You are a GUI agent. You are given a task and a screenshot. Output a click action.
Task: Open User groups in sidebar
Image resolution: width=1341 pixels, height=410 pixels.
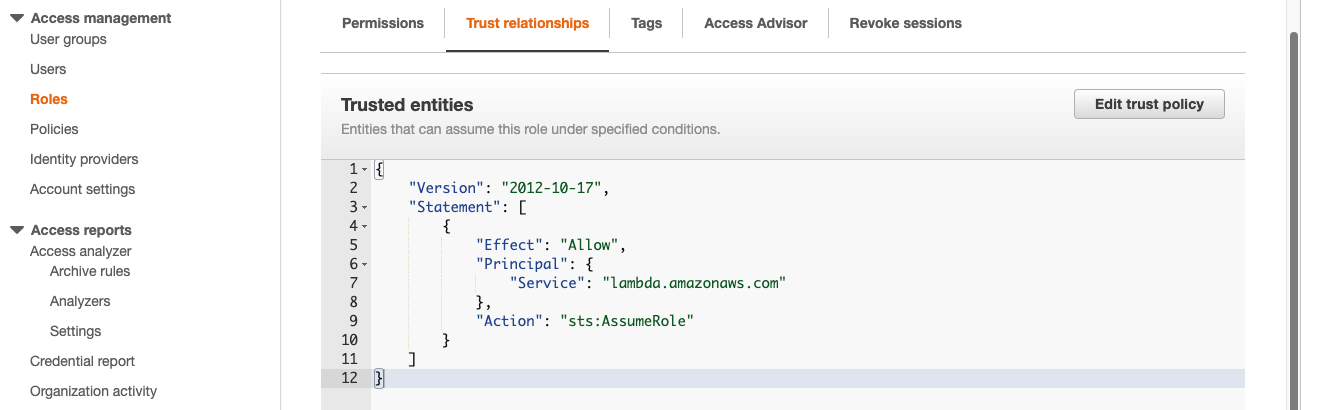point(68,39)
